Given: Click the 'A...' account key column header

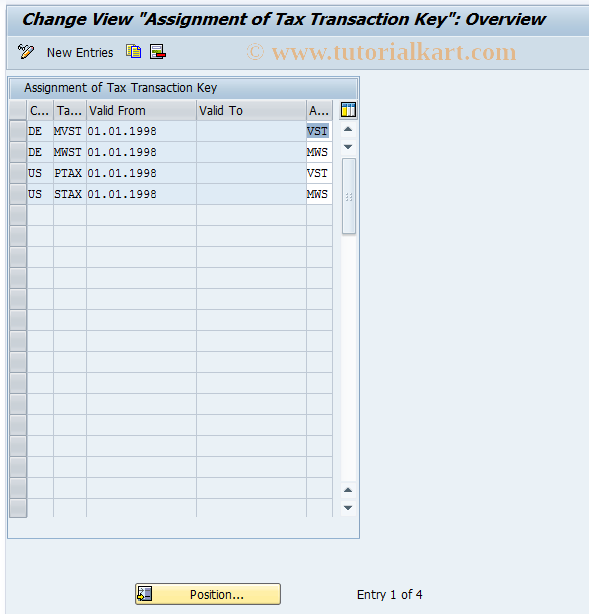Looking at the screenshot, I should tap(319, 110).
